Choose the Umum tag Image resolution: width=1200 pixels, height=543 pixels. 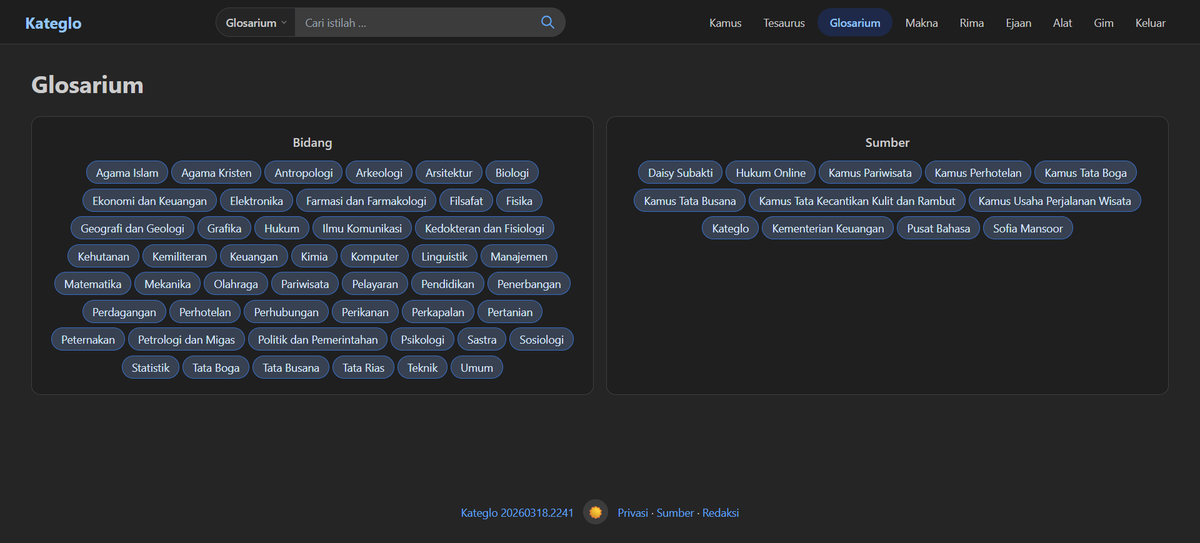477,368
